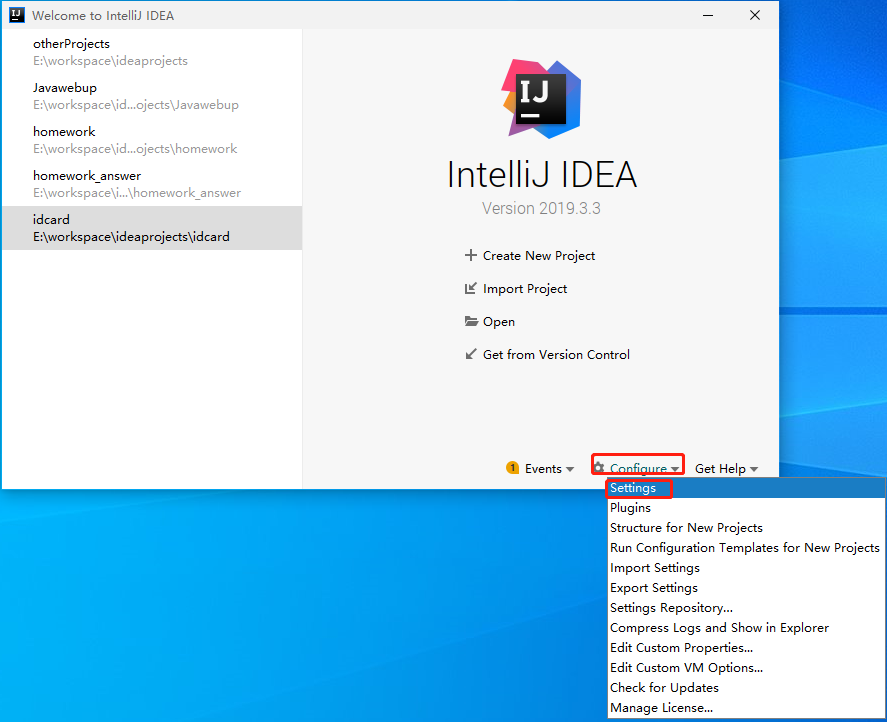Select Check for Updates
Image resolution: width=887 pixels, height=722 pixels.
[x=746, y=687]
